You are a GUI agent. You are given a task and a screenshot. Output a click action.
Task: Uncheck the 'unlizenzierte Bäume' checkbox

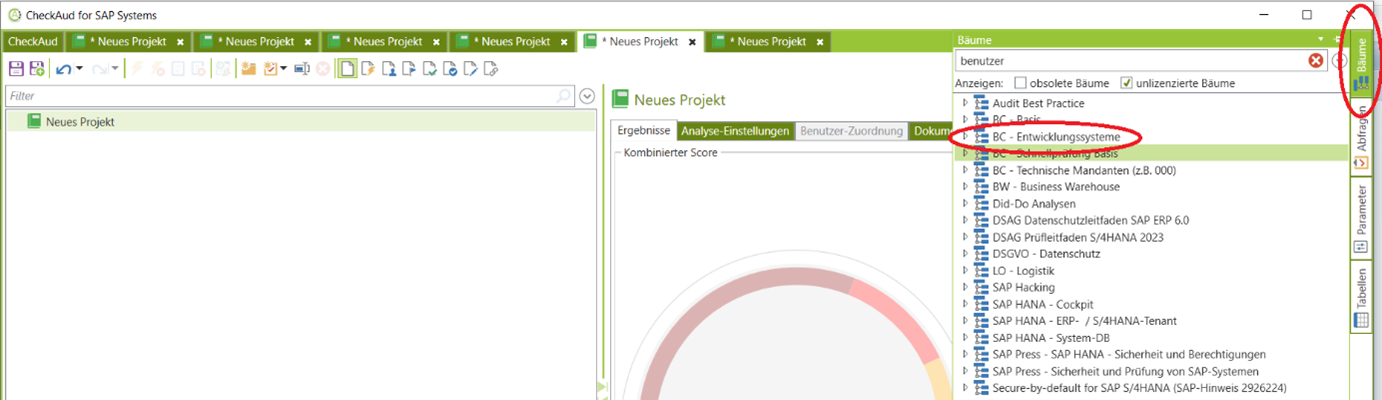[x=1127, y=83]
